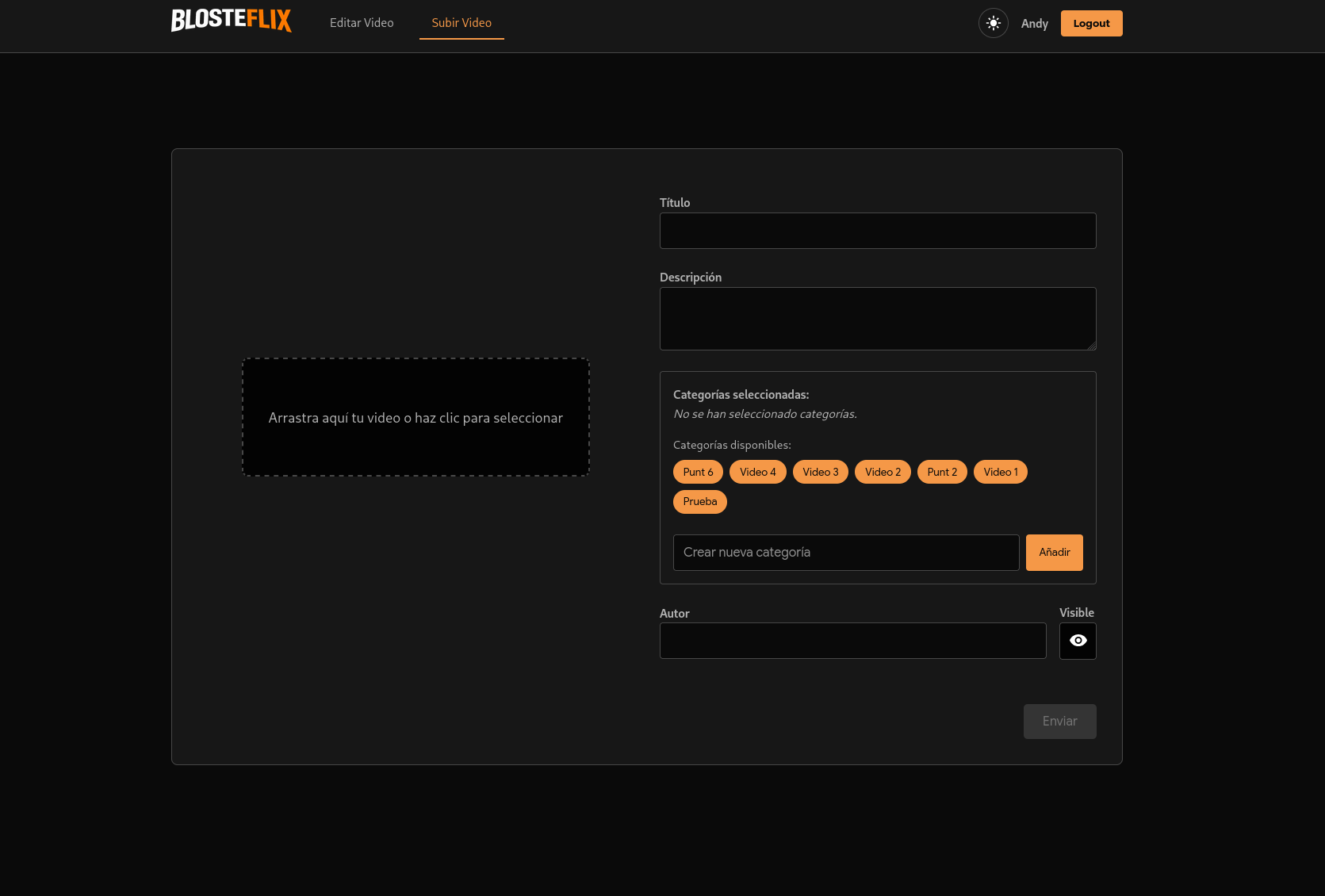Open the Editar Video tab
Screen dimensions: 1325x896
(x=362, y=23)
